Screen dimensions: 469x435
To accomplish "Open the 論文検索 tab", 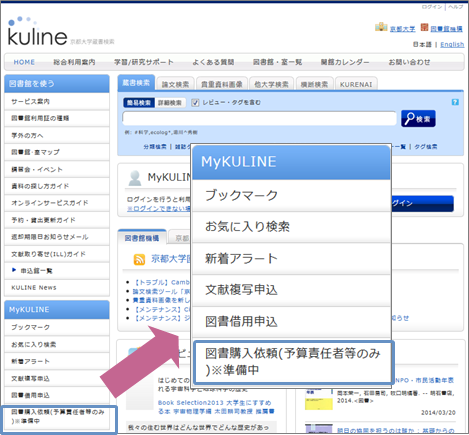I will [175, 84].
